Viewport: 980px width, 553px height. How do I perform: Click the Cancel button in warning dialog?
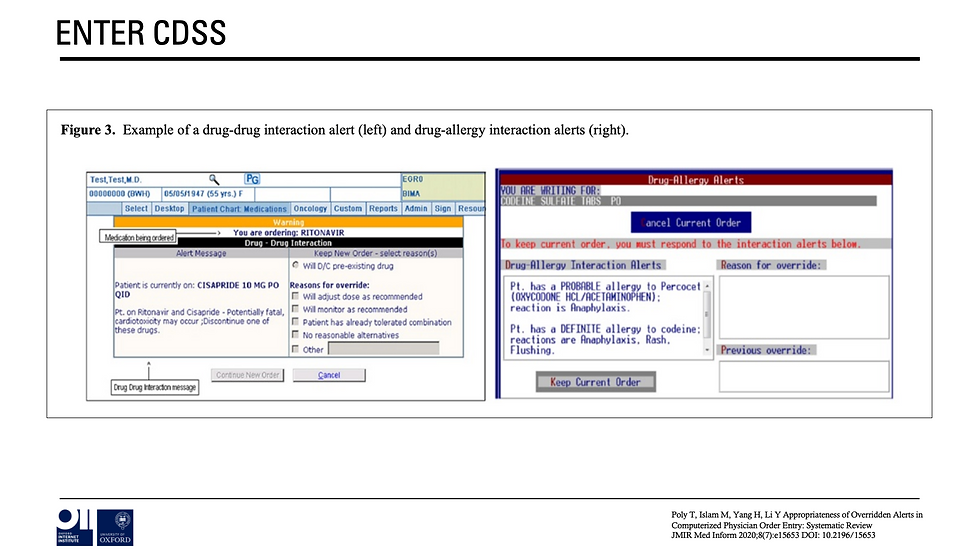[x=329, y=375]
